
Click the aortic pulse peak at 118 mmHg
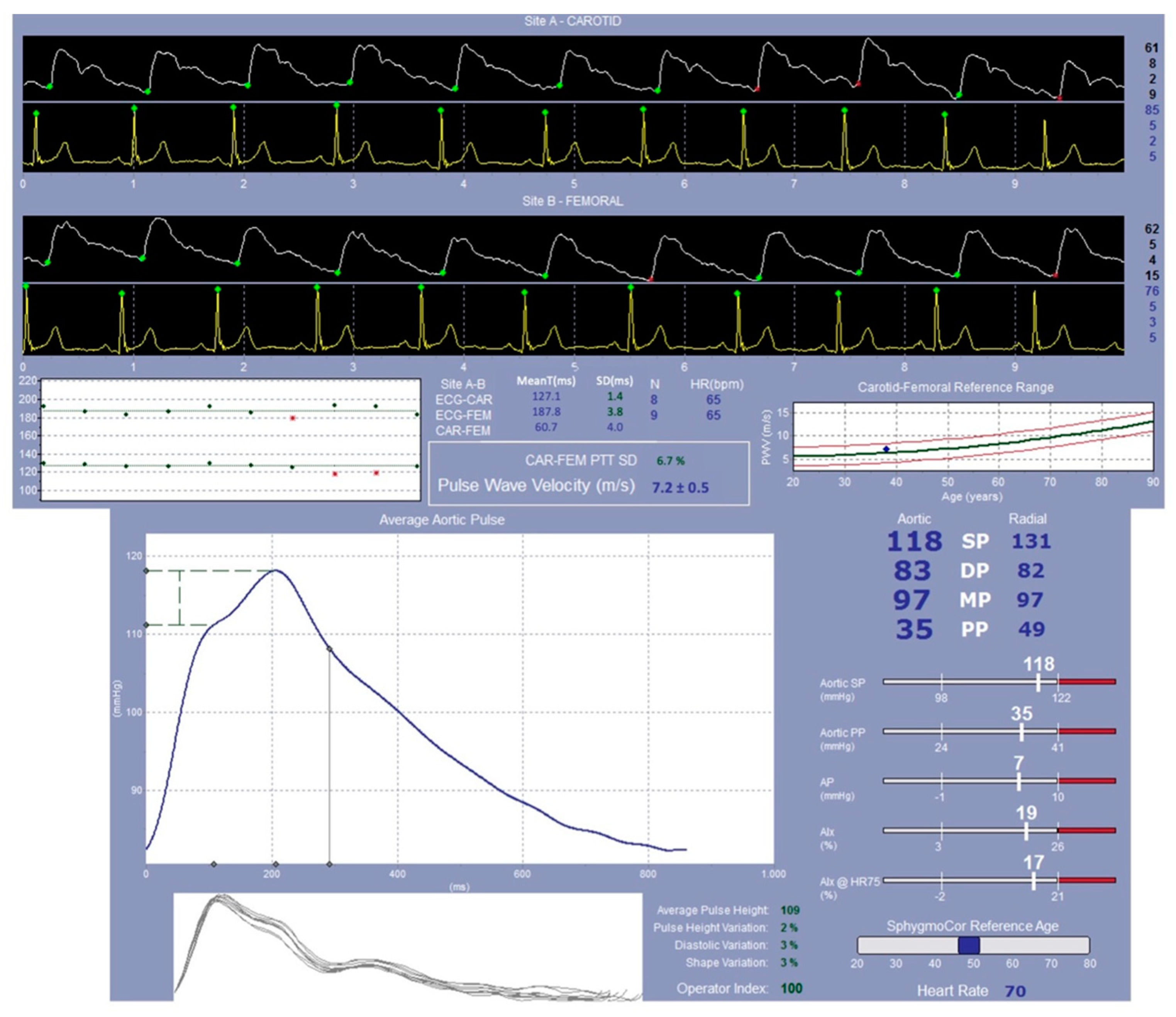[x=275, y=570]
